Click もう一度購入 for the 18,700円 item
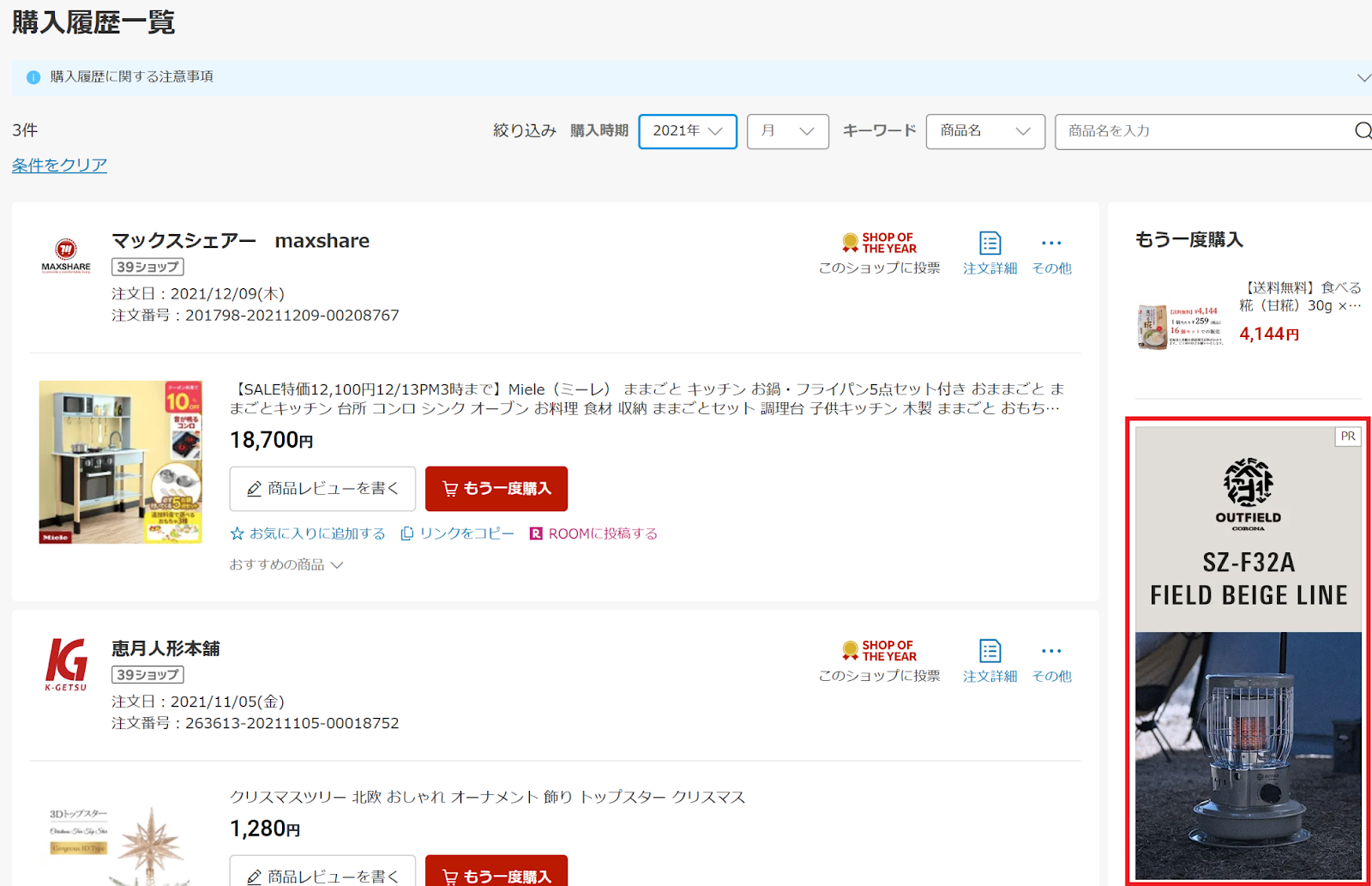This screenshot has height=886, width=1372. click(x=496, y=489)
